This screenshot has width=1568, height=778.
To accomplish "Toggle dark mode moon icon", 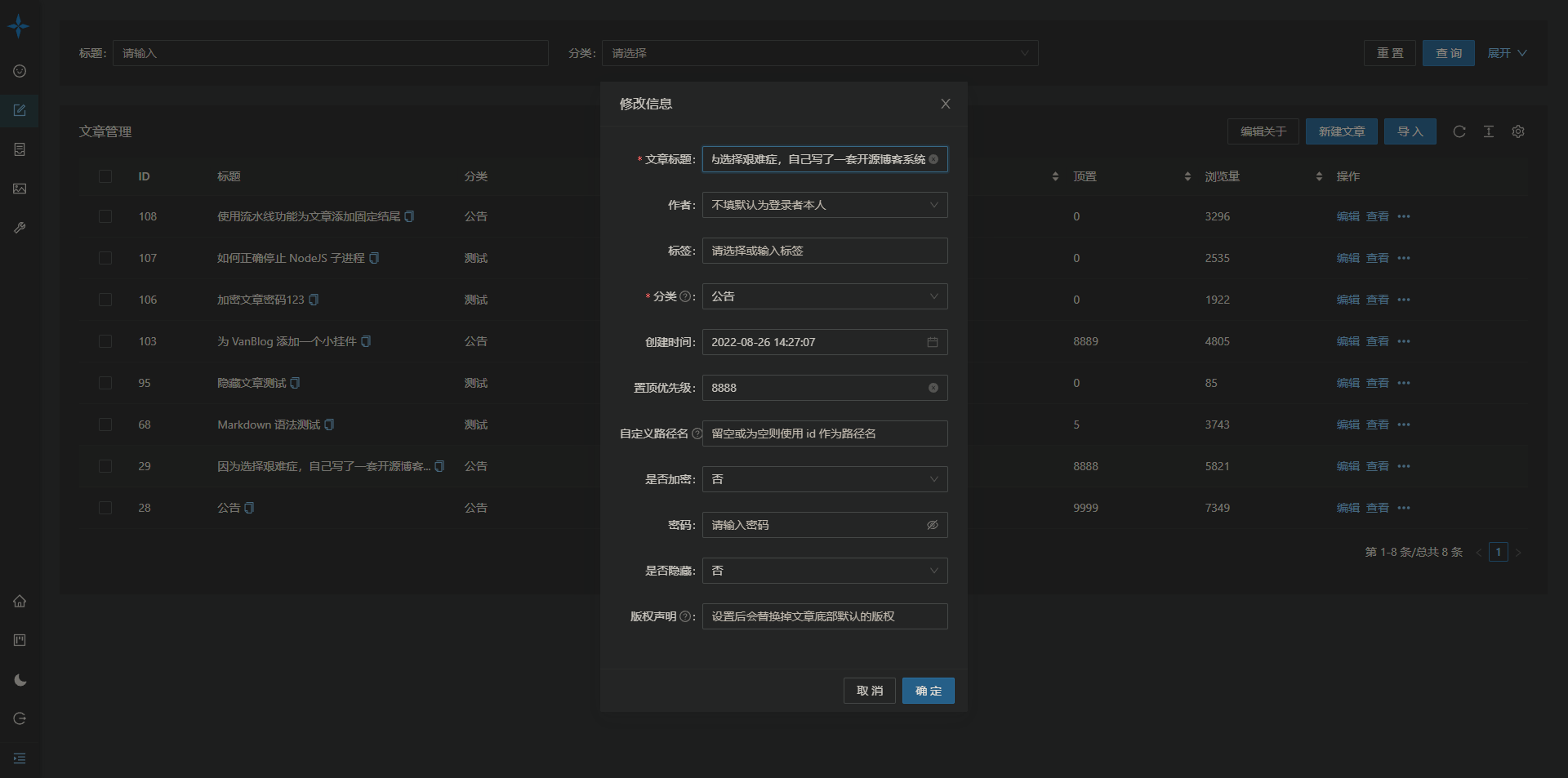I will click(x=20, y=680).
